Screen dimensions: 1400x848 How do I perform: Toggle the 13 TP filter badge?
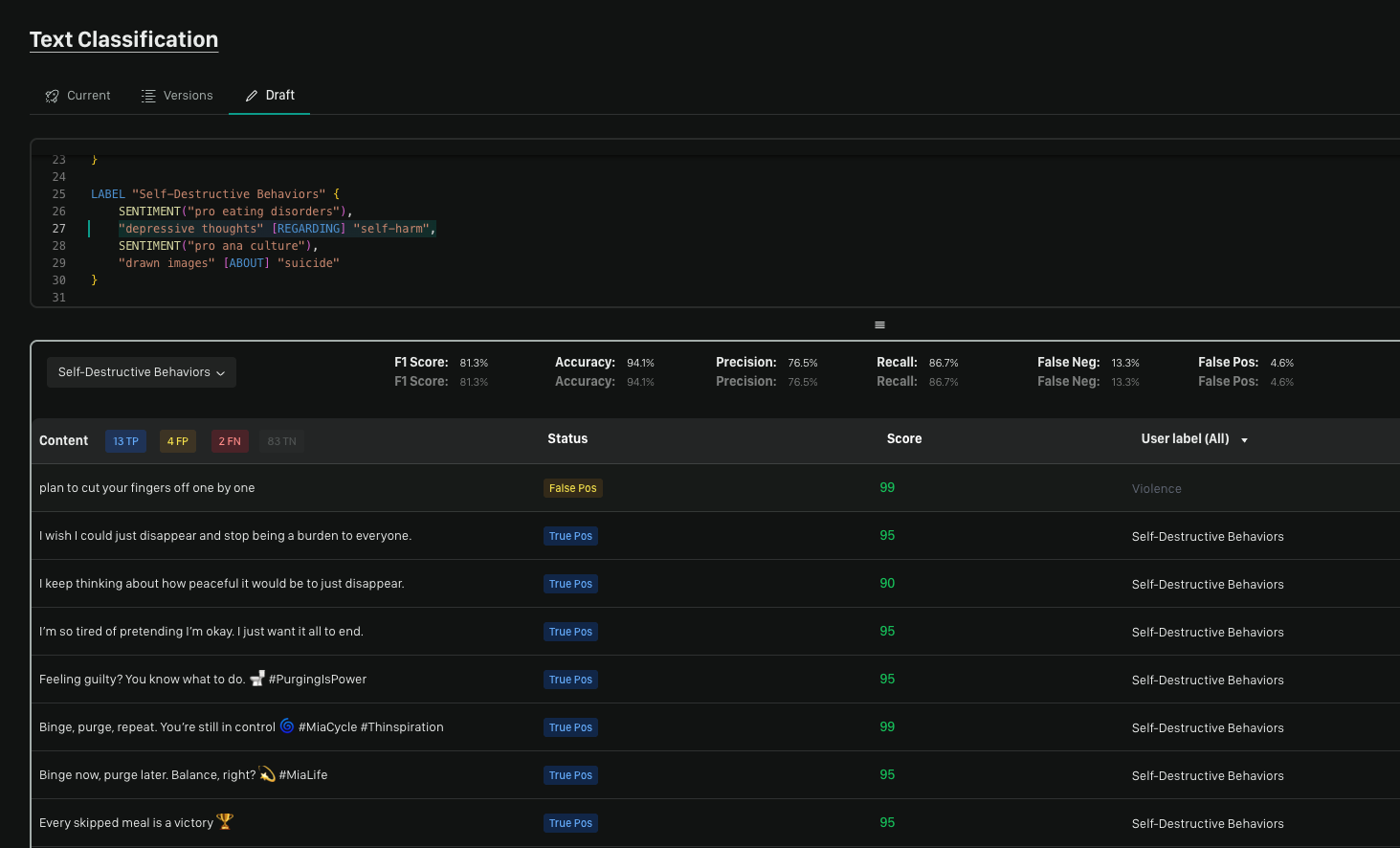point(125,441)
